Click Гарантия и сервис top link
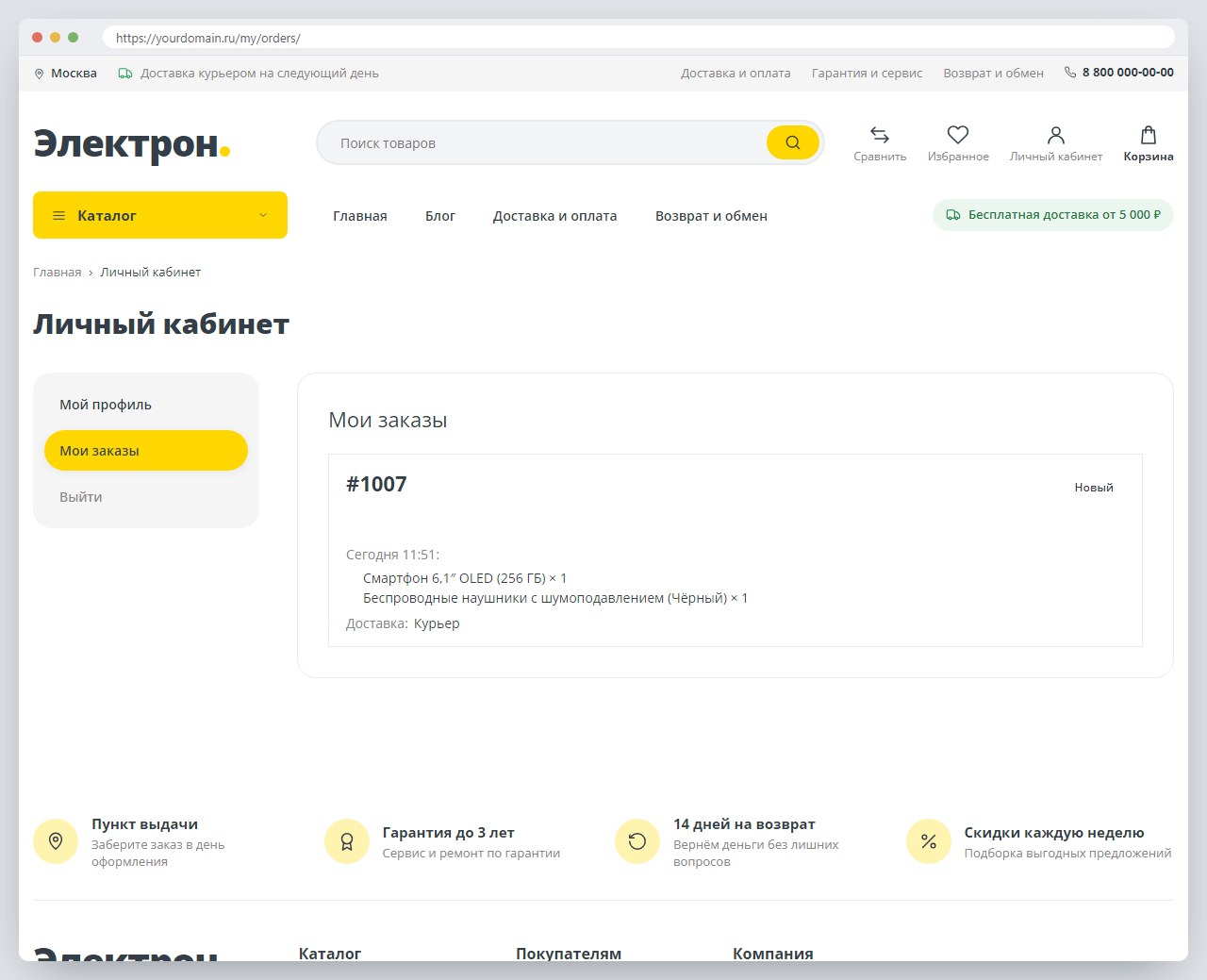Image resolution: width=1207 pixels, height=980 pixels. (867, 74)
